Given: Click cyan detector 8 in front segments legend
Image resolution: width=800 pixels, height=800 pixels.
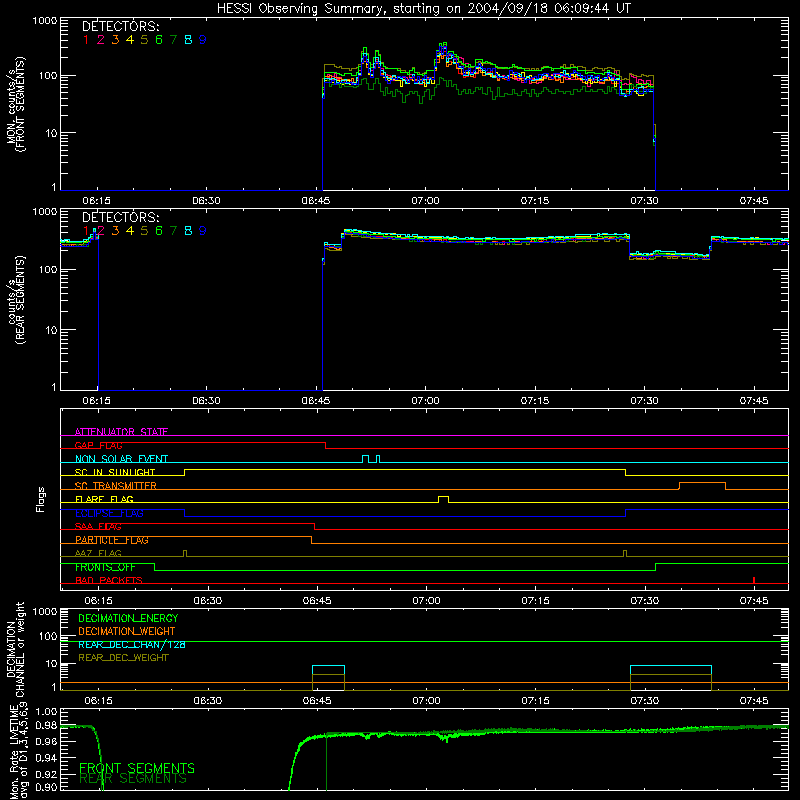Looking at the screenshot, I should 188,39.
